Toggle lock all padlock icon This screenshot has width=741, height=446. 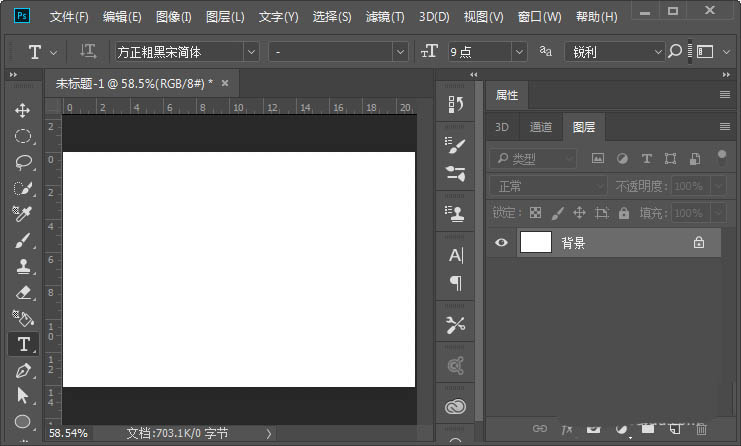[x=624, y=213]
